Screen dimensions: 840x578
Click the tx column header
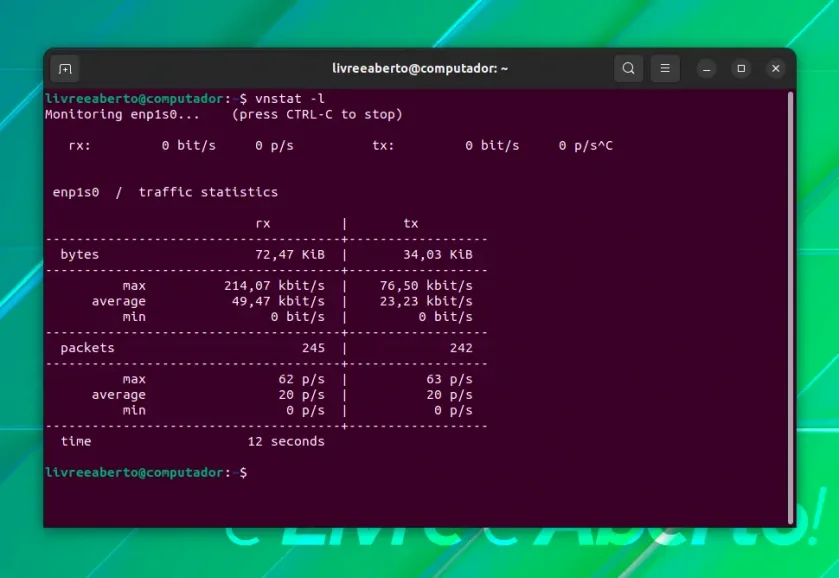pos(410,223)
